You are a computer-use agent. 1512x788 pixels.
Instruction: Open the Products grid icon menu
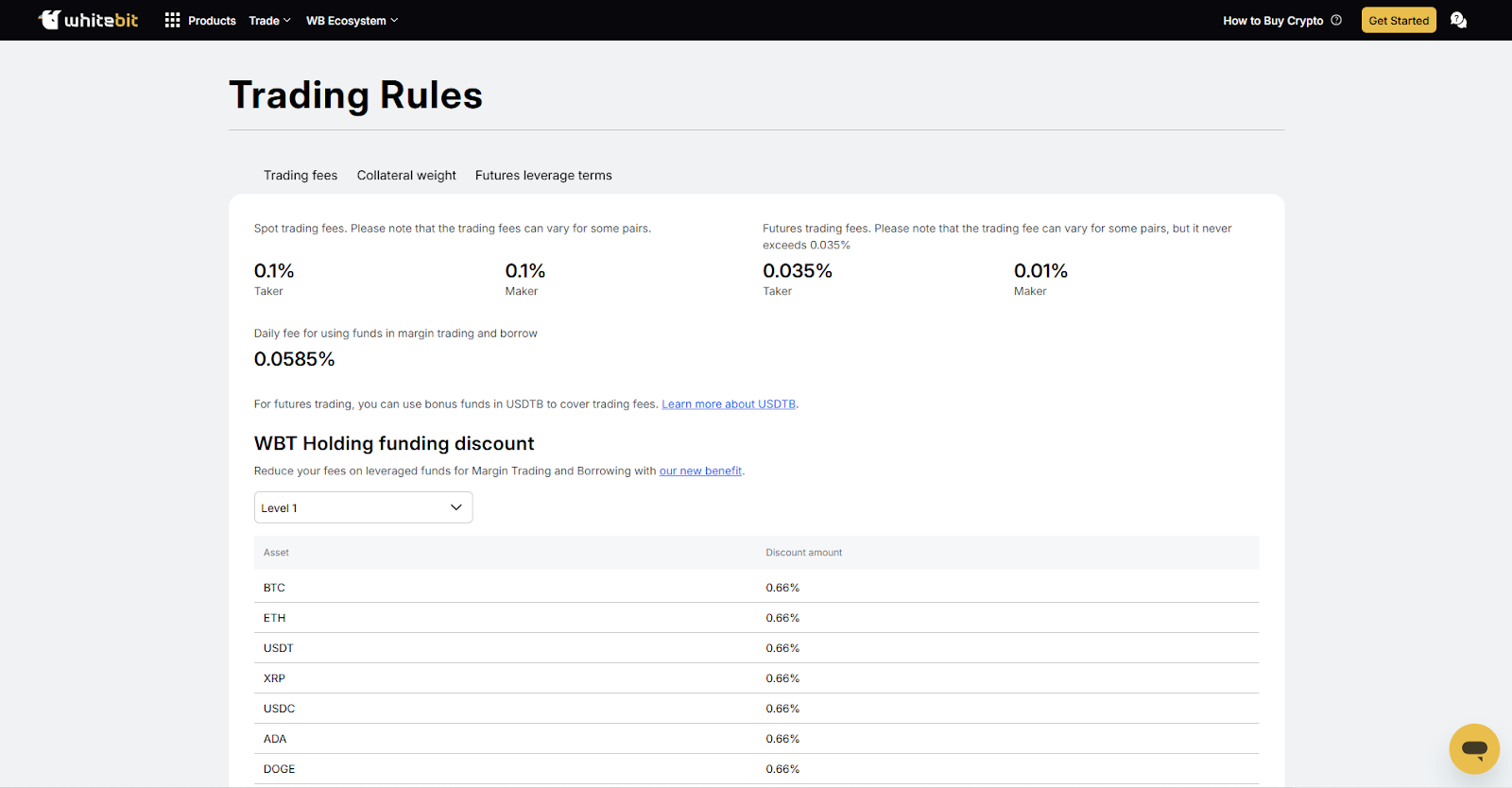172,20
